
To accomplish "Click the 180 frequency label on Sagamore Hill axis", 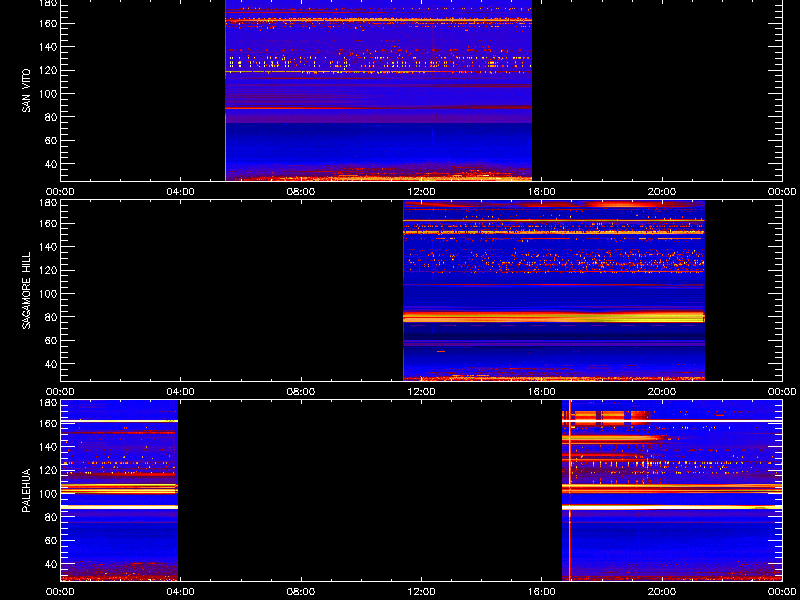I will [x=47, y=203].
